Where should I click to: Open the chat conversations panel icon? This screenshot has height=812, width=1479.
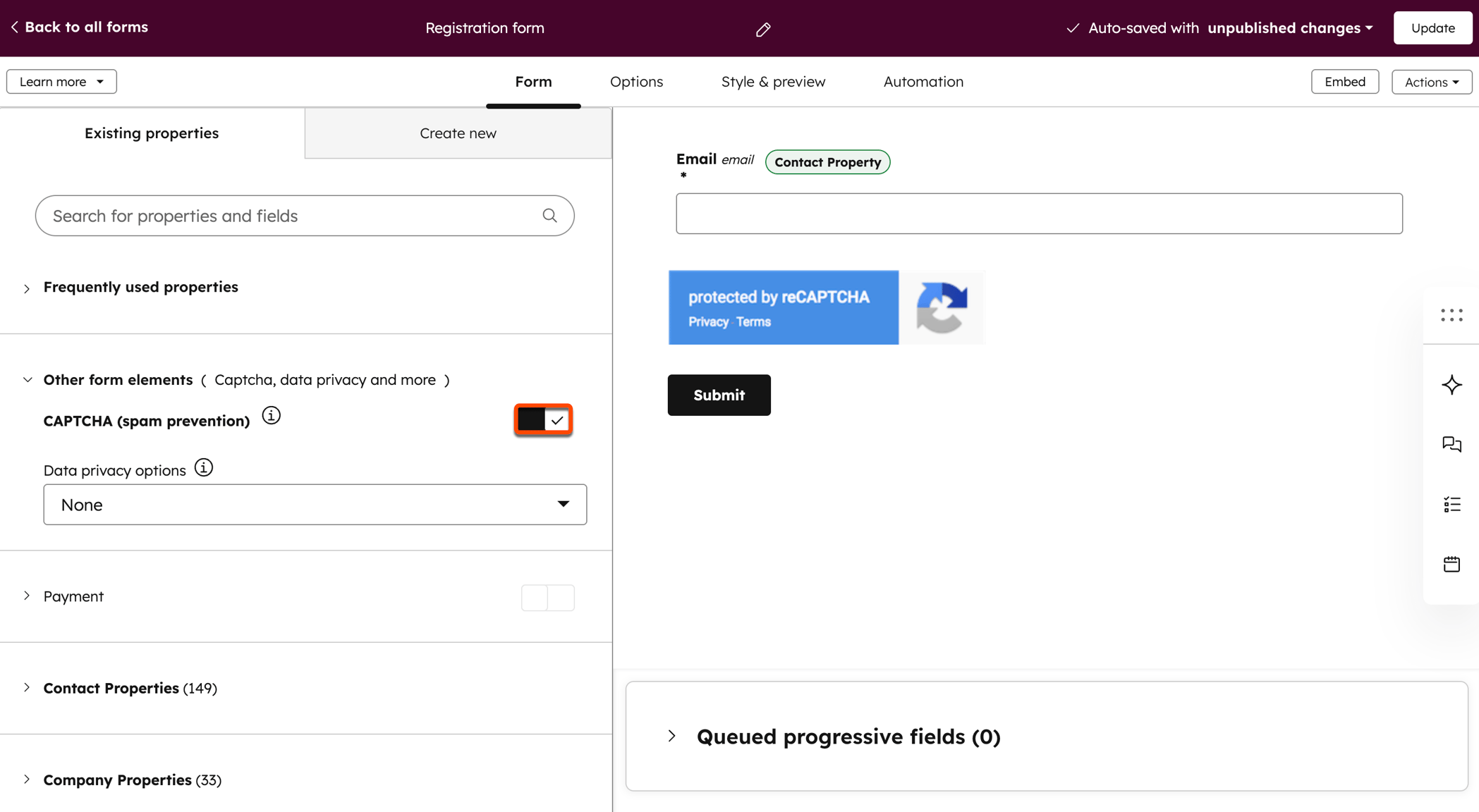pyautogui.click(x=1451, y=445)
